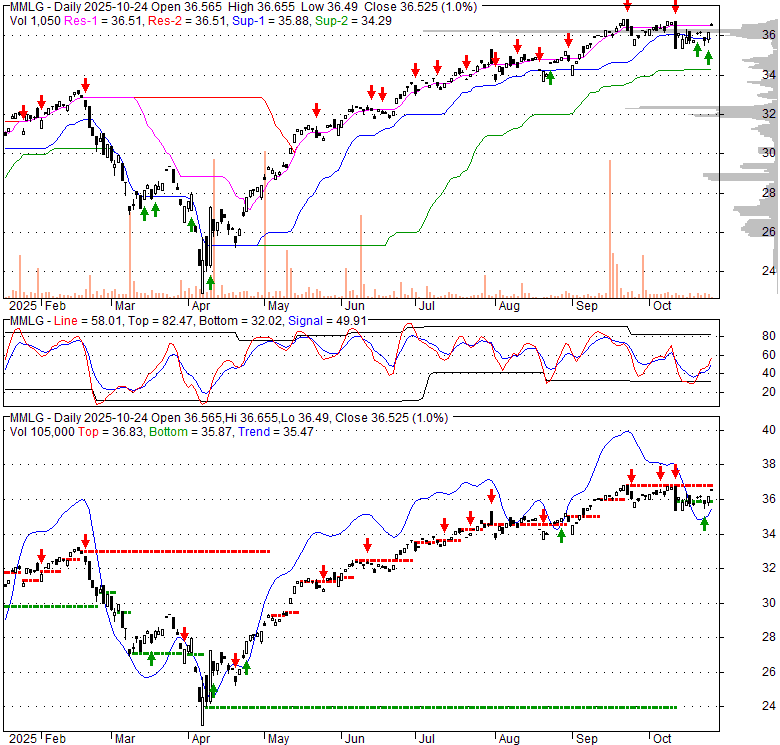The height and width of the screenshot is (745, 780).
Task: Click the green arrow below the August candles in the top chart
Action: [550, 77]
